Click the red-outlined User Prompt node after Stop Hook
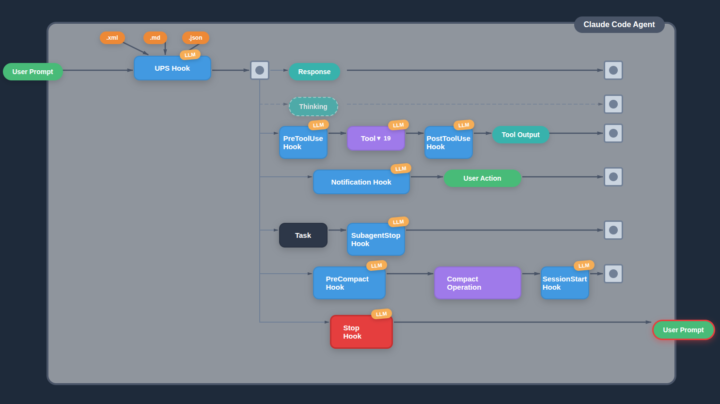 click(683, 330)
